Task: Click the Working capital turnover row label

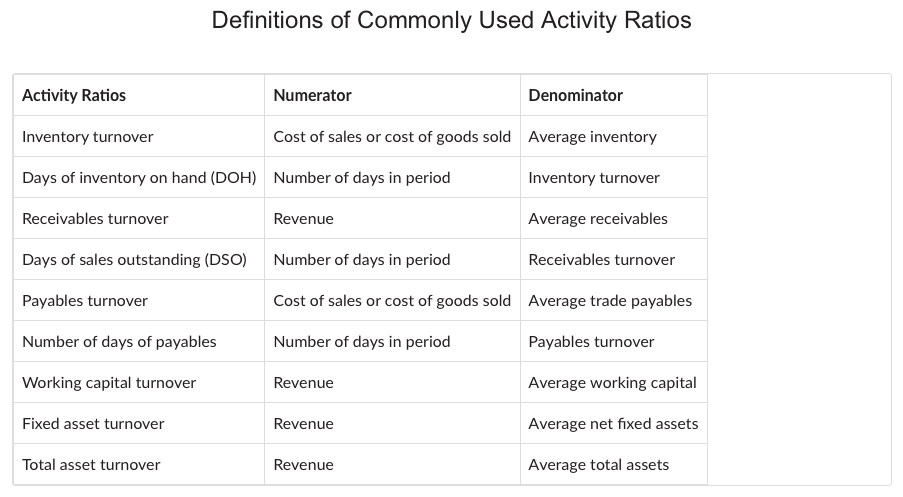Action: click(109, 383)
